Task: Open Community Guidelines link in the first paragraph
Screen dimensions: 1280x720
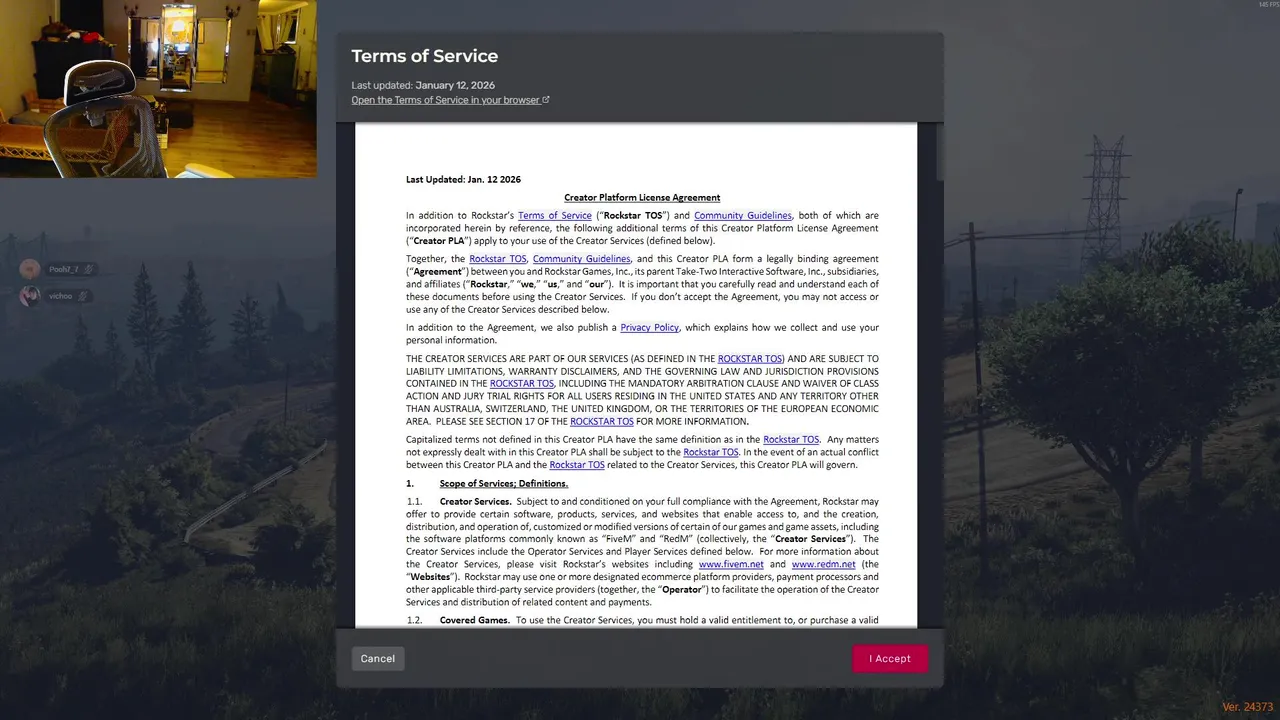Action: coord(743,216)
